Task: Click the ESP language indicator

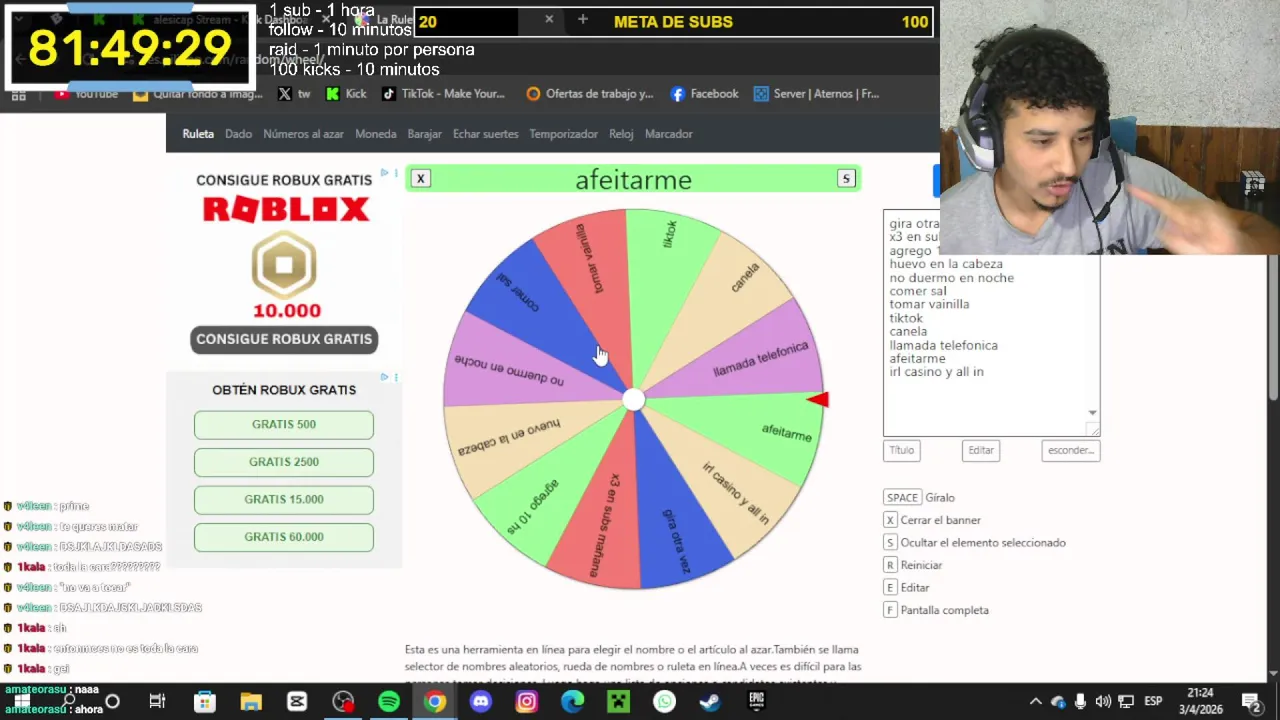Action: click(x=1153, y=702)
